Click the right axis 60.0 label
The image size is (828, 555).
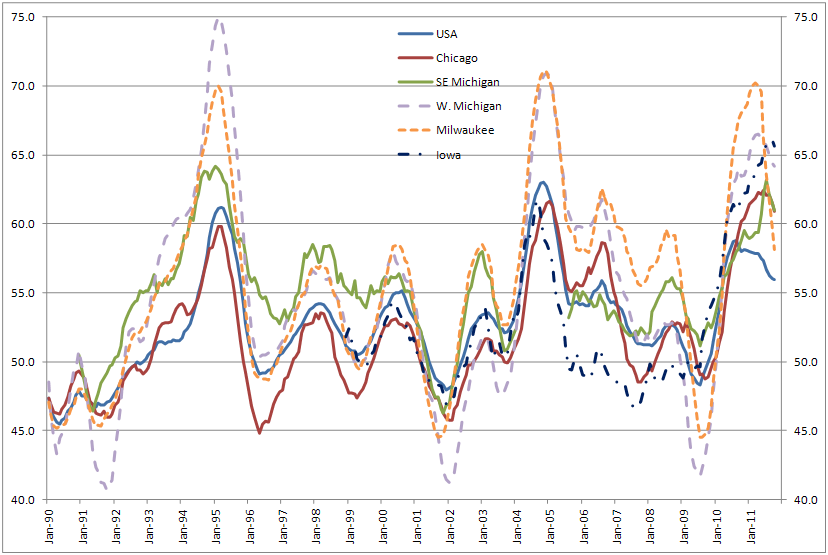(x=806, y=224)
